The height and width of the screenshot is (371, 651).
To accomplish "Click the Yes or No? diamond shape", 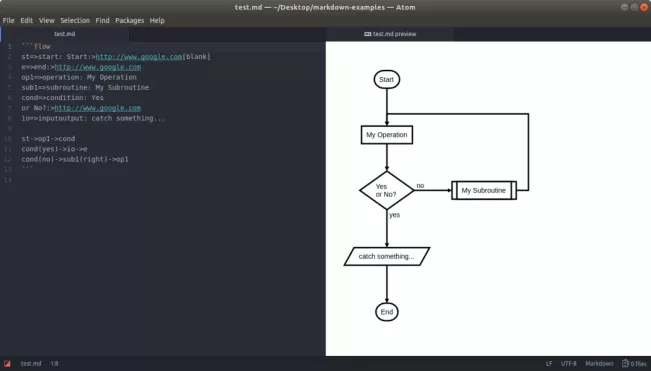I will coord(387,190).
